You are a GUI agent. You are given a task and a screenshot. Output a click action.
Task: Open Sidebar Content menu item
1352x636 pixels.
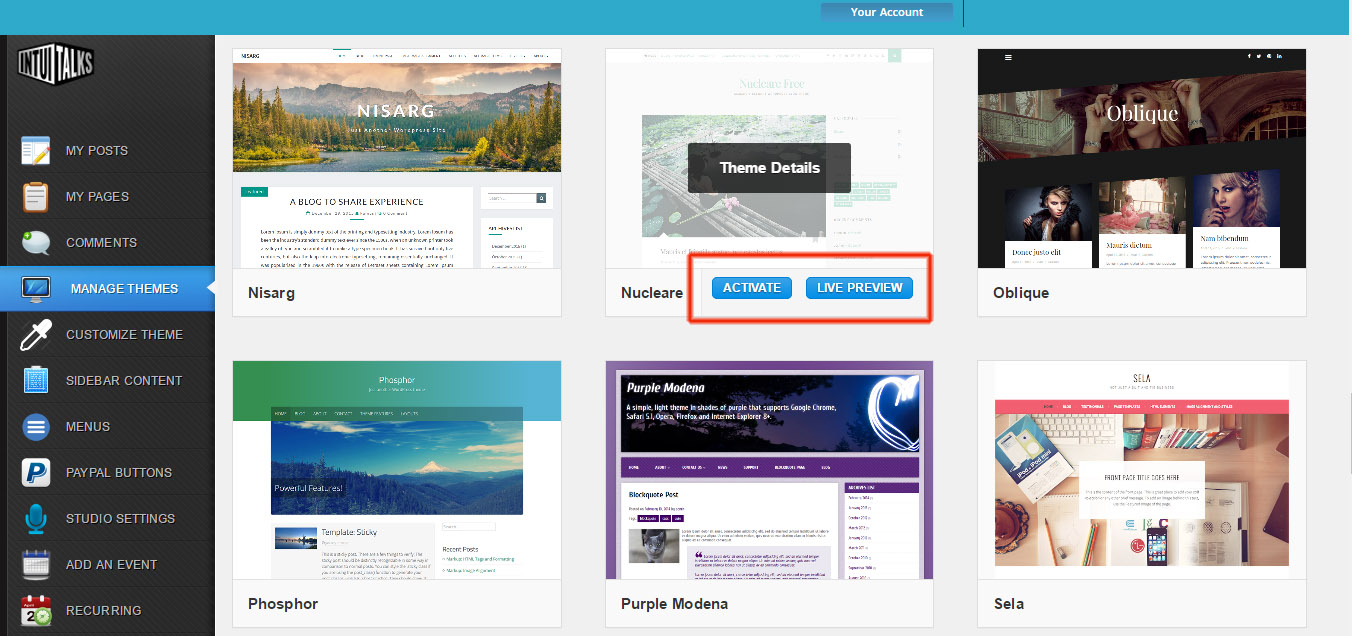click(107, 380)
